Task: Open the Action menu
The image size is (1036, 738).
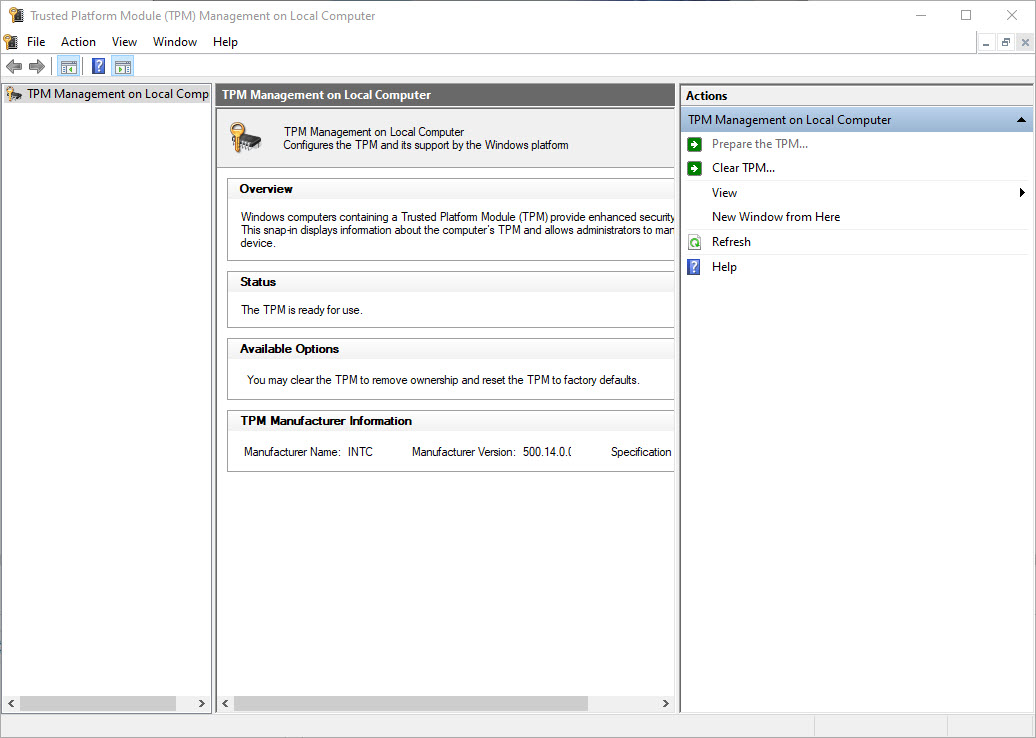Action: [x=78, y=42]
